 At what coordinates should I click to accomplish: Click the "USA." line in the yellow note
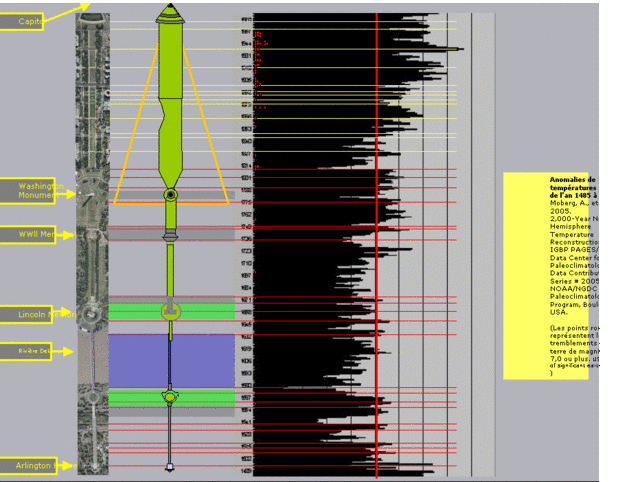(558, 312)
